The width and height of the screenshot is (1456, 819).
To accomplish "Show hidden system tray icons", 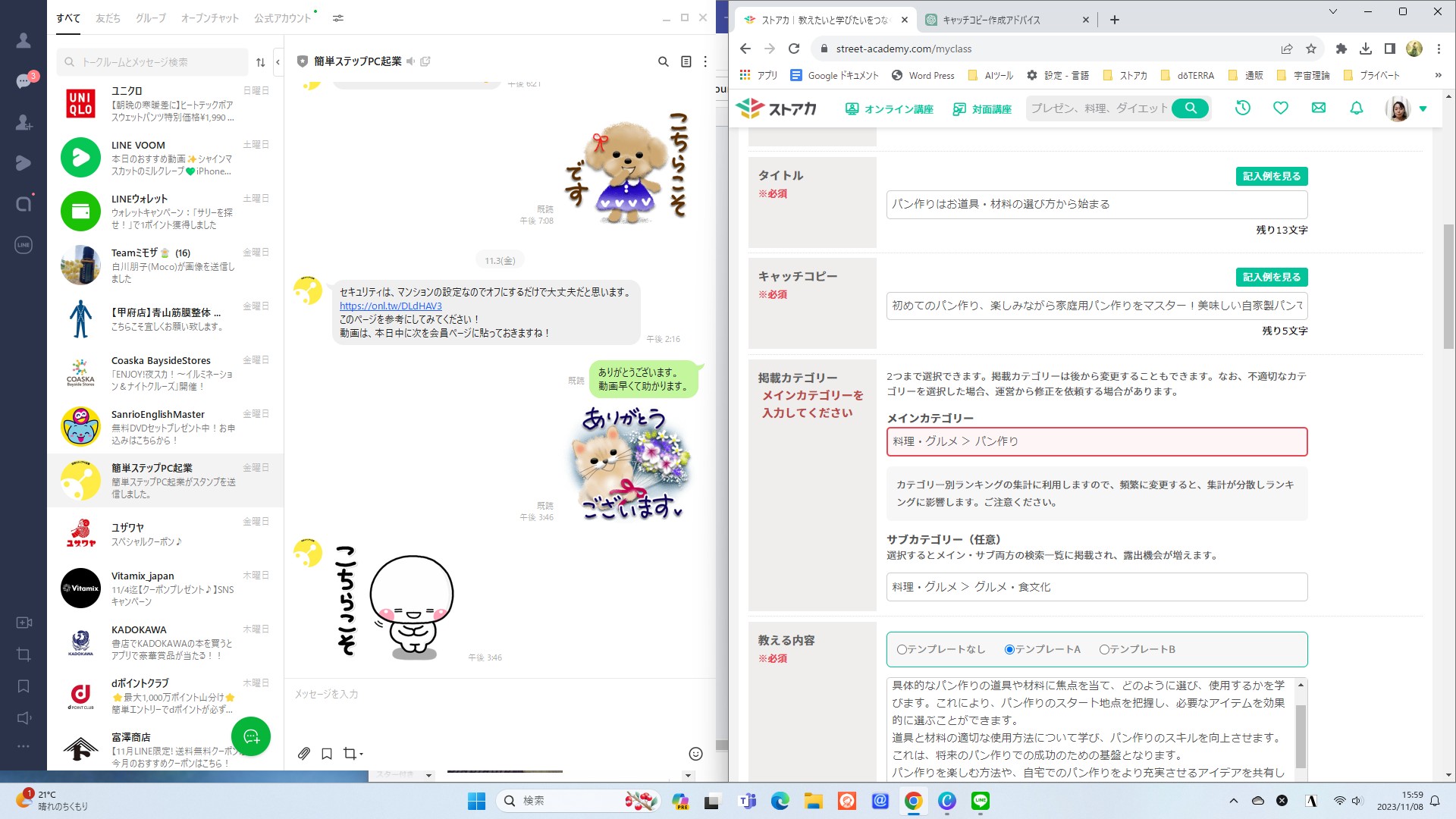I will (x=1233, y=801).
